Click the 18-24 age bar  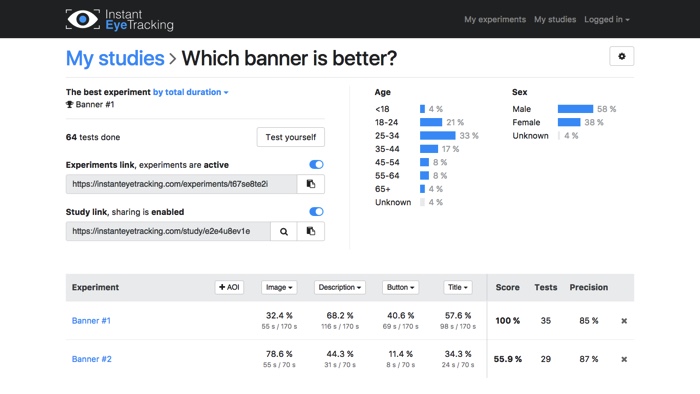pos(431,122)
